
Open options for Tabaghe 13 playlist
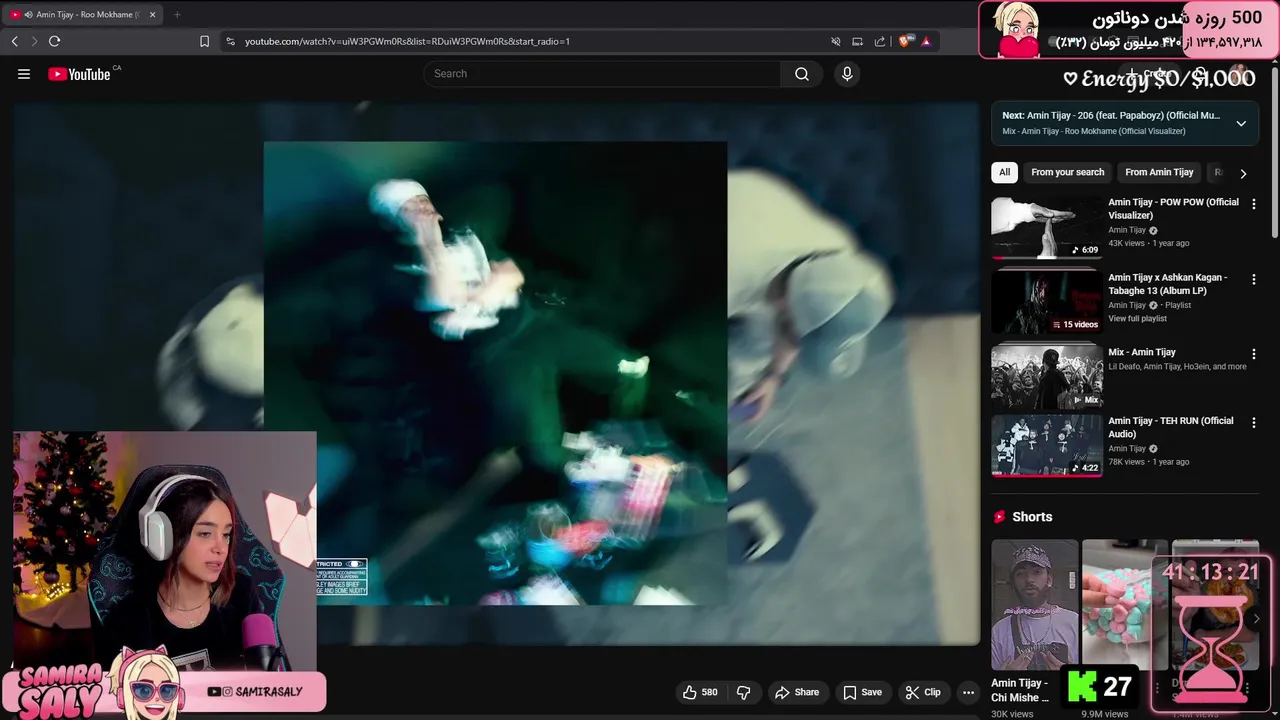(1253, 279)
